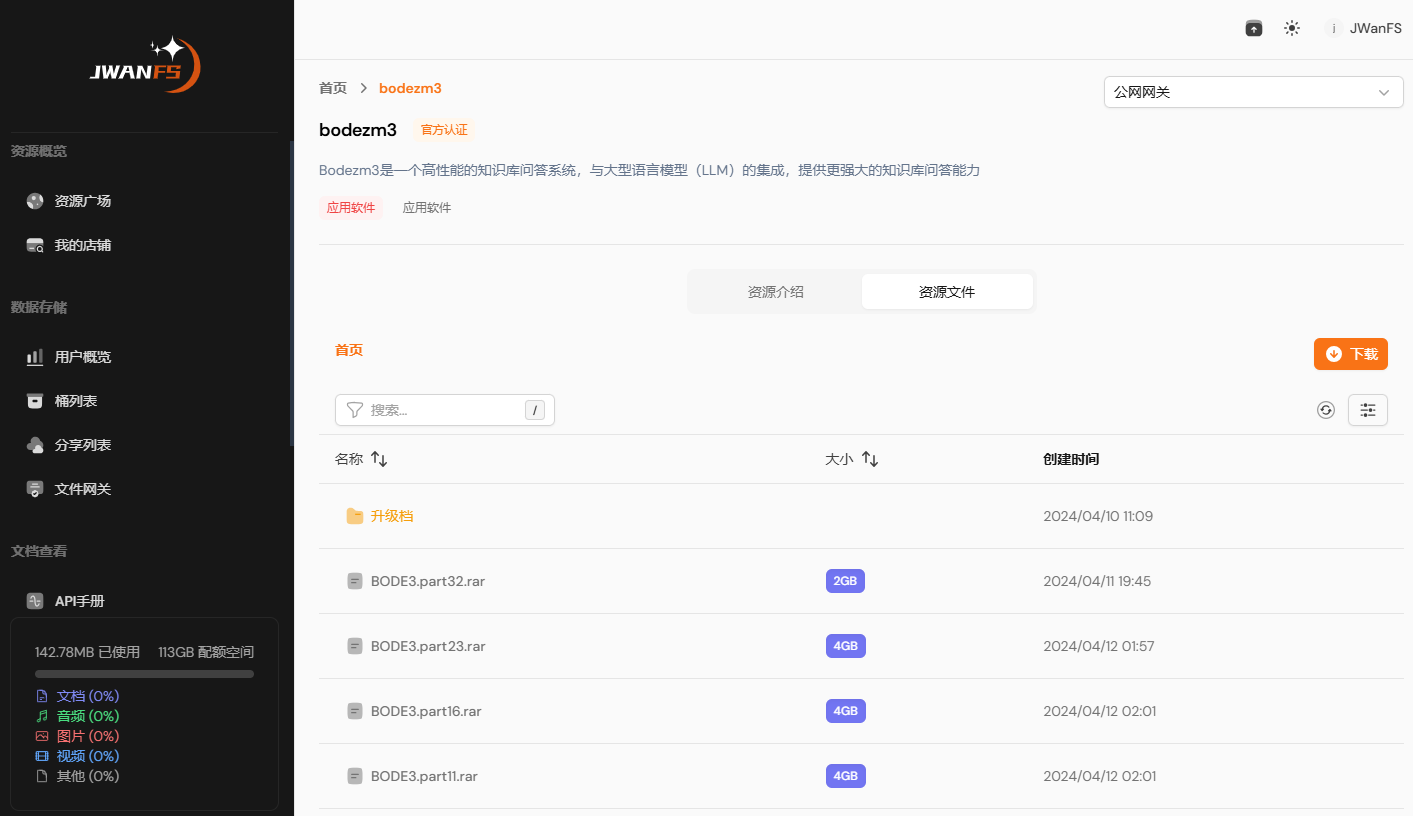
Task: Click the 音频 (0%) music icon
Action: pyautogui.click(x=42, y=716)
